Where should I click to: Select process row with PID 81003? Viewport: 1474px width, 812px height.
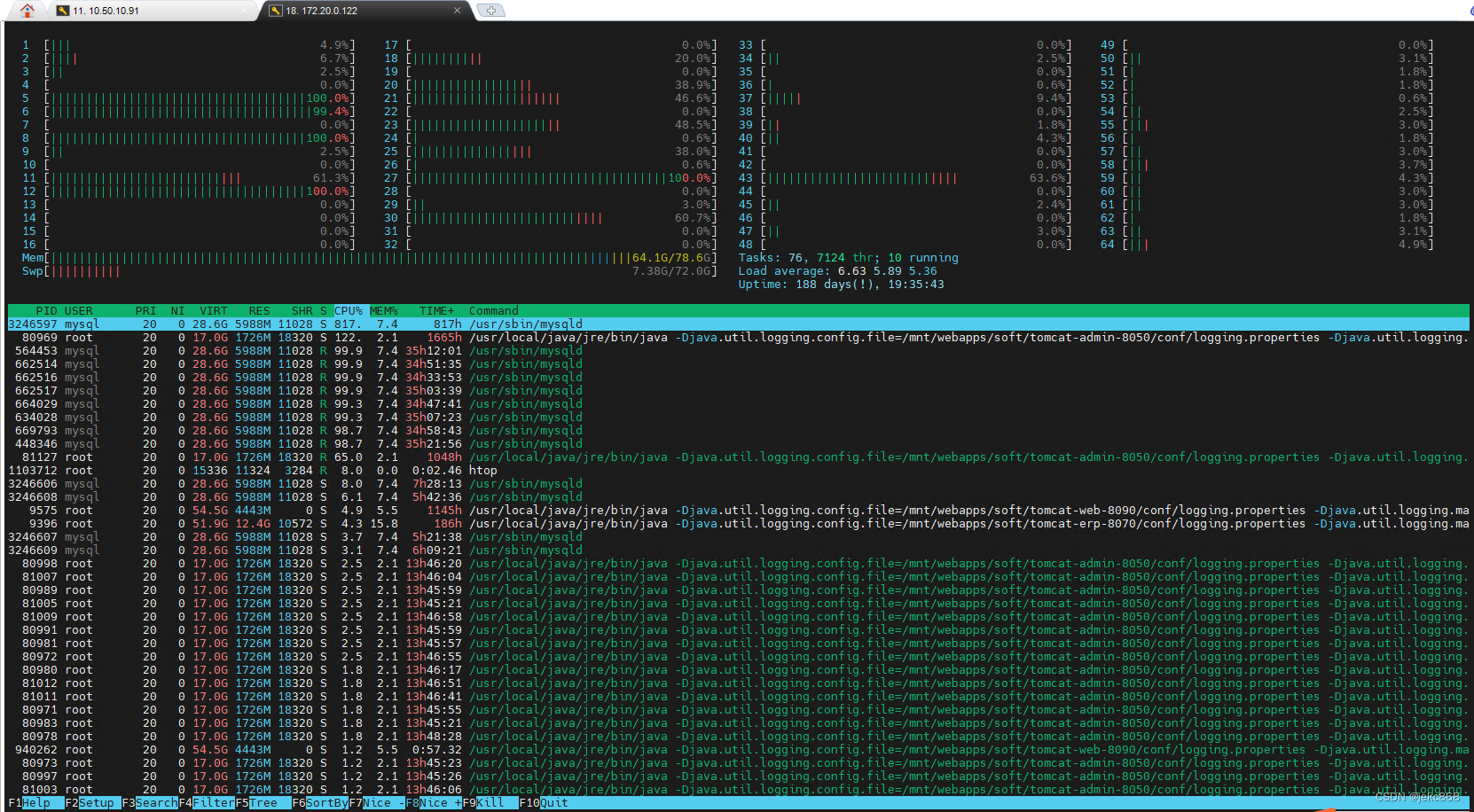[738, 790]
